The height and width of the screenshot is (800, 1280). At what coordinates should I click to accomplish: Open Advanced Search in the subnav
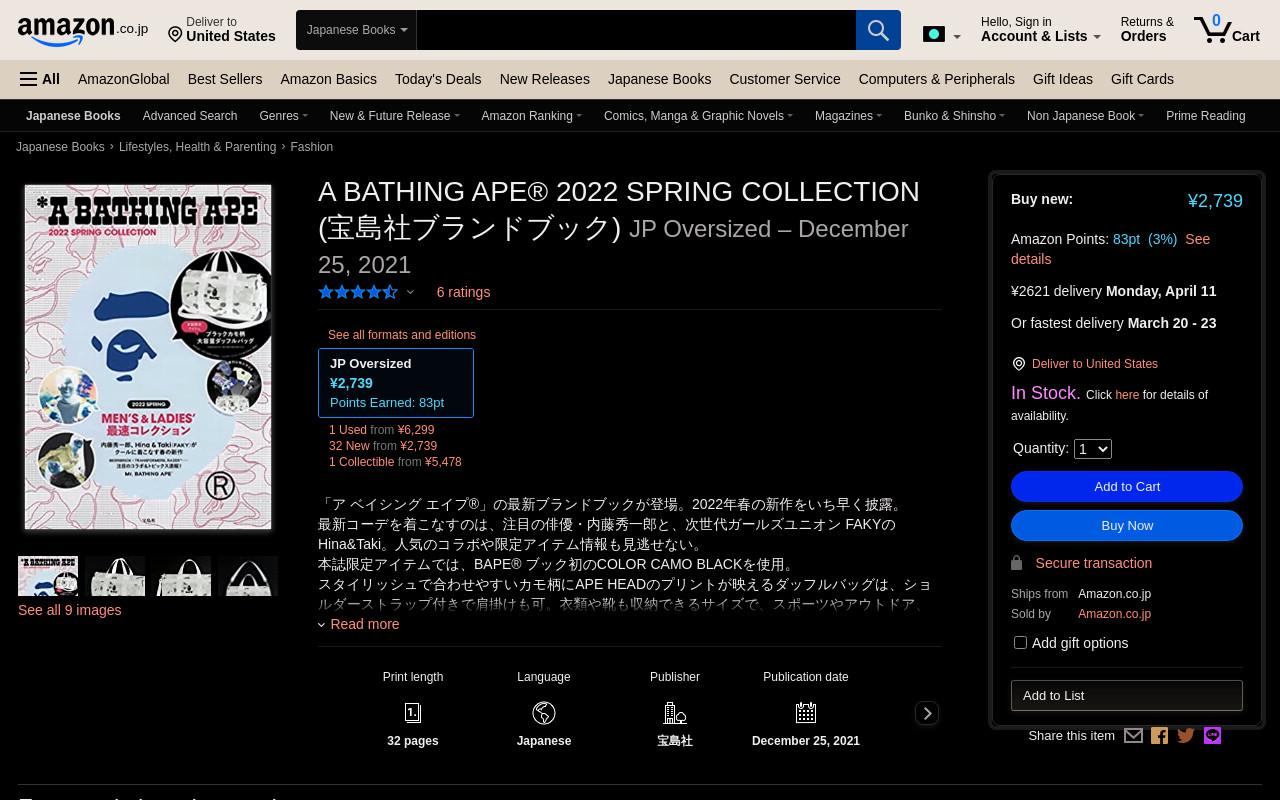190,116
